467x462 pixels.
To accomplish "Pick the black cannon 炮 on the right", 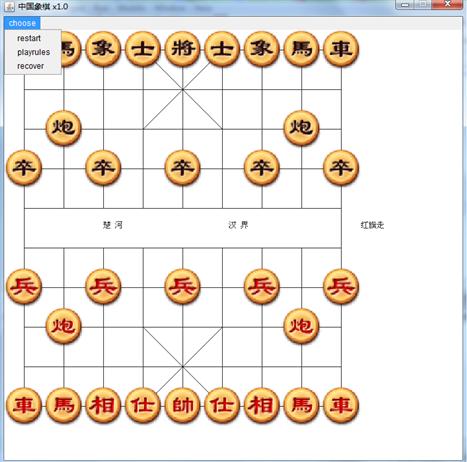I will (x=301, y=128).
